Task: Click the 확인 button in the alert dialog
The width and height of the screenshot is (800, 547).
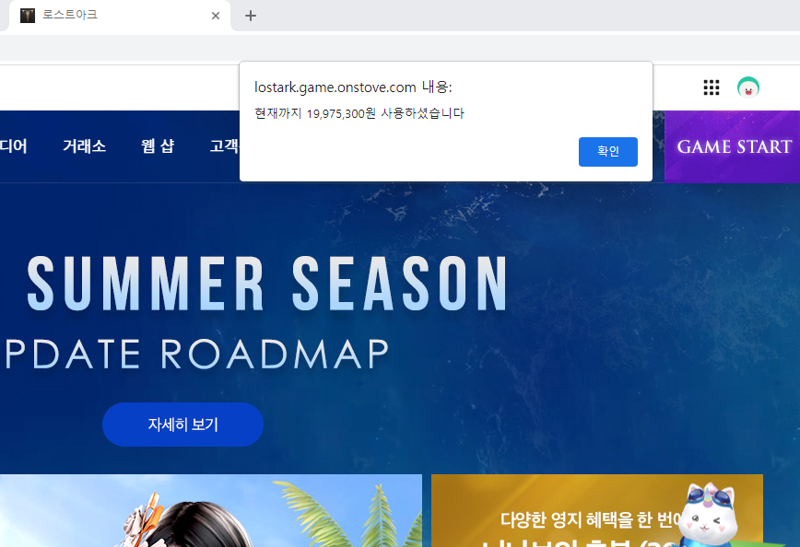Action: pos(608,152)
